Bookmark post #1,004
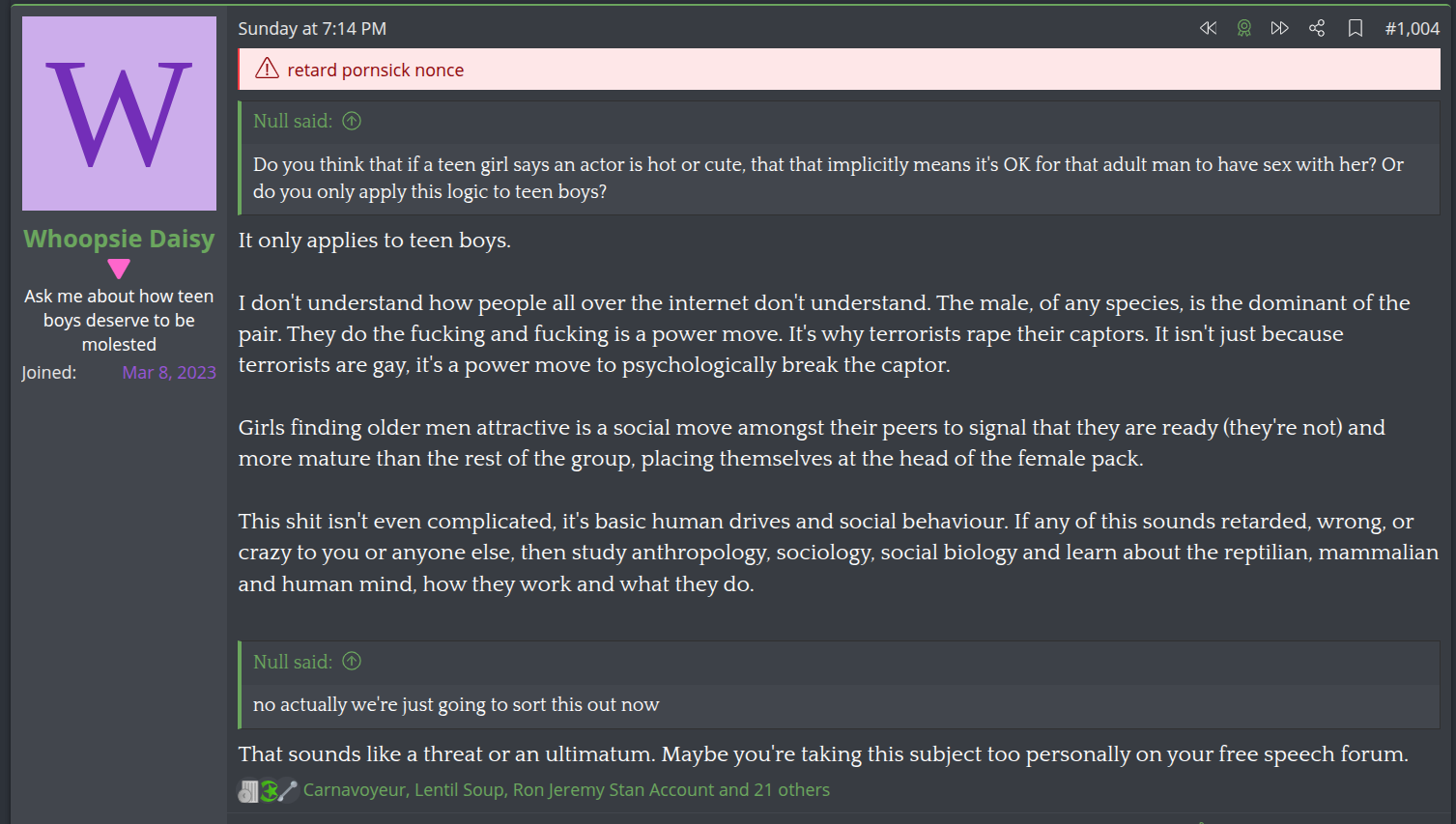The width and height of the screenshot is (1456, 824). coord(1356,28)
